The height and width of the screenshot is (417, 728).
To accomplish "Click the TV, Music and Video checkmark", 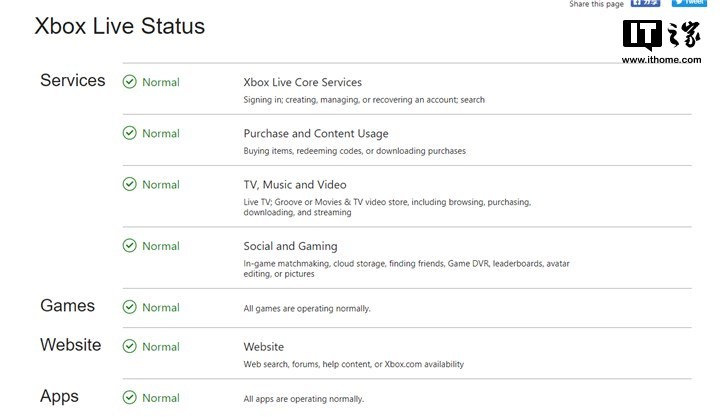I will click(129, 184).
